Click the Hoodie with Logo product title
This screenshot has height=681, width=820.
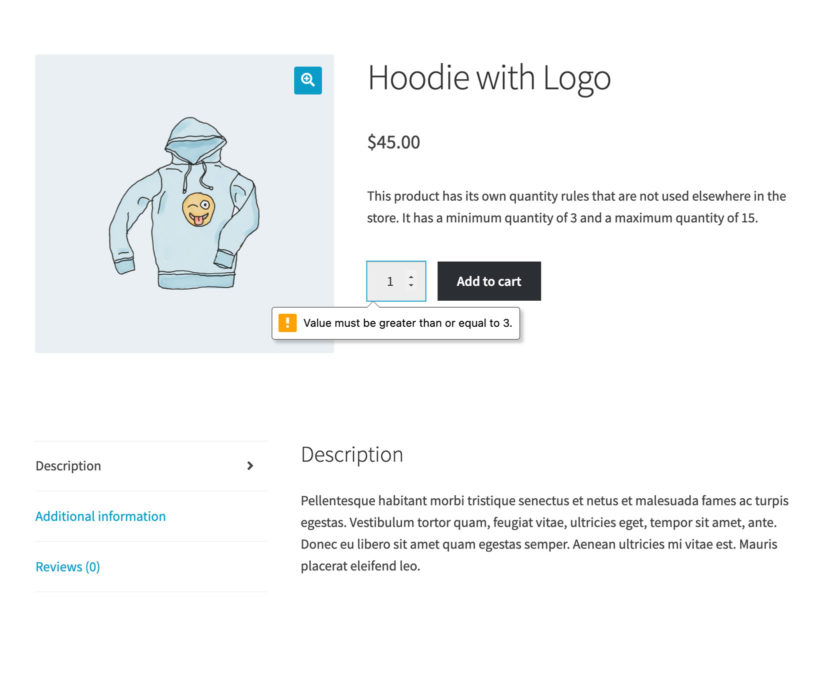pyautogui.click(x=490, y=78)
